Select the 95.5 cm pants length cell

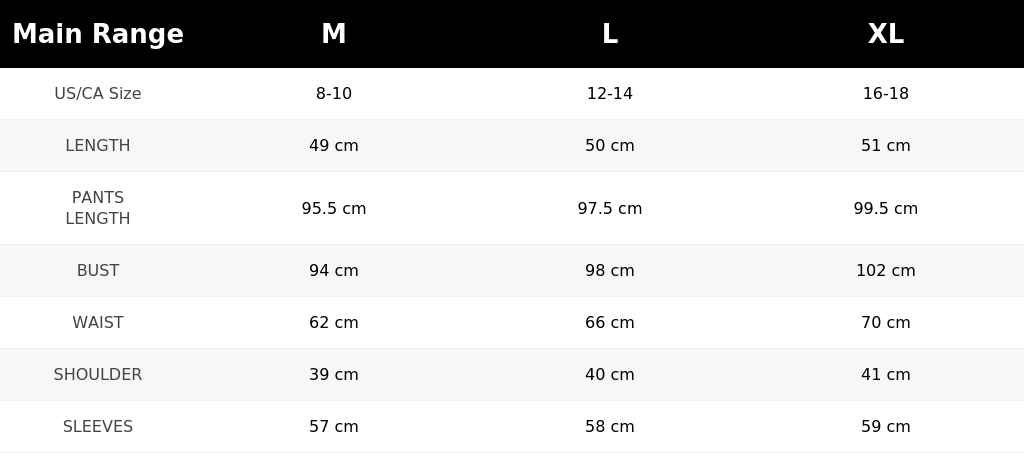[334, 208]
